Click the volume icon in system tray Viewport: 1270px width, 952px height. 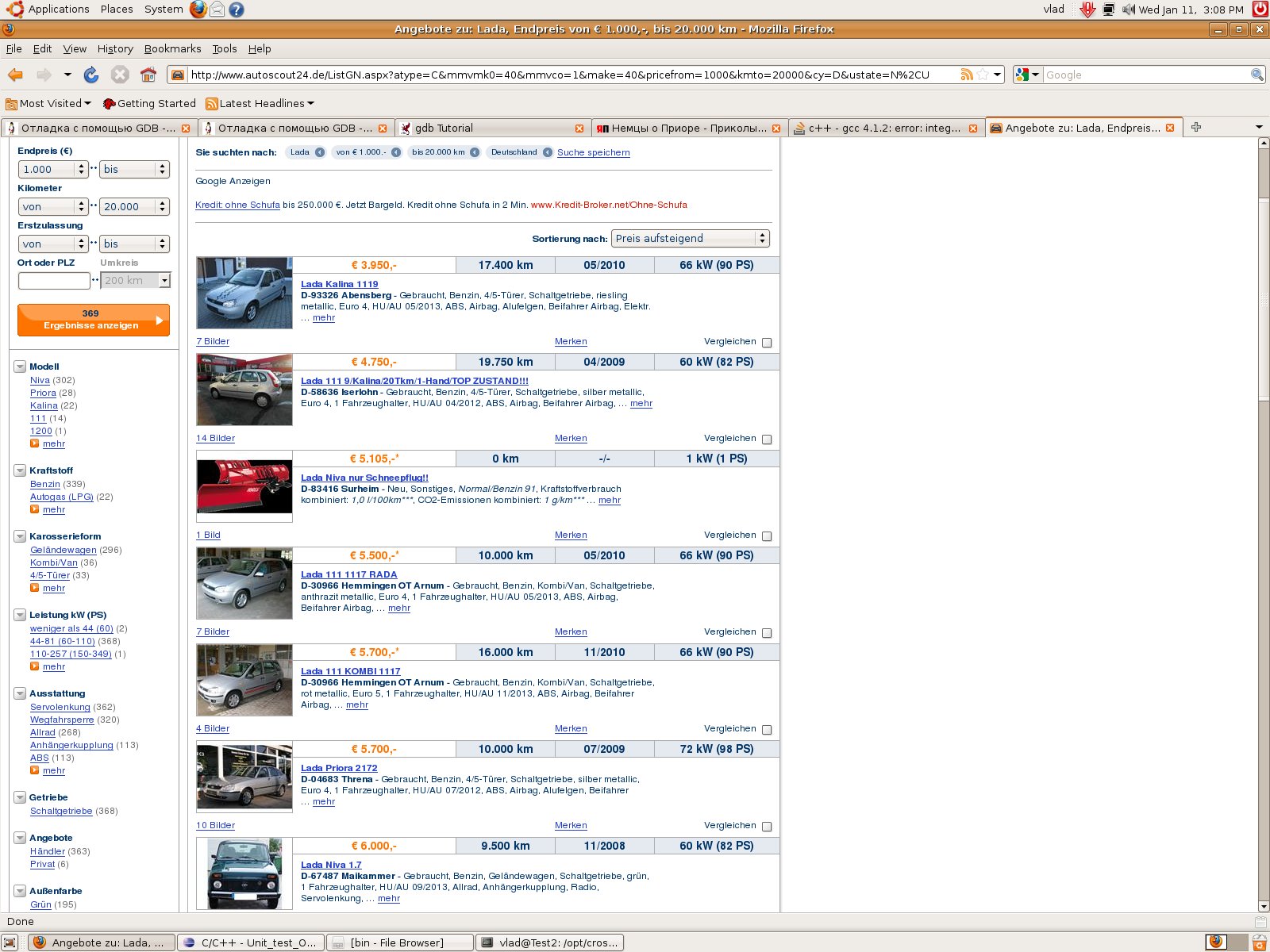(x=1128, y=10)
